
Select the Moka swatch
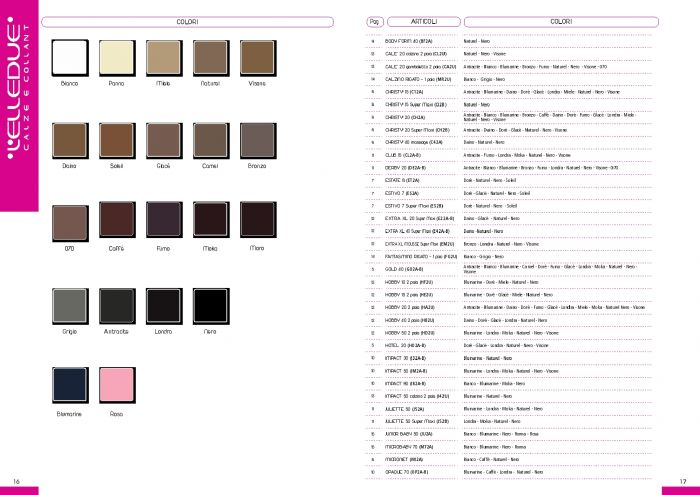coord(211,220)
